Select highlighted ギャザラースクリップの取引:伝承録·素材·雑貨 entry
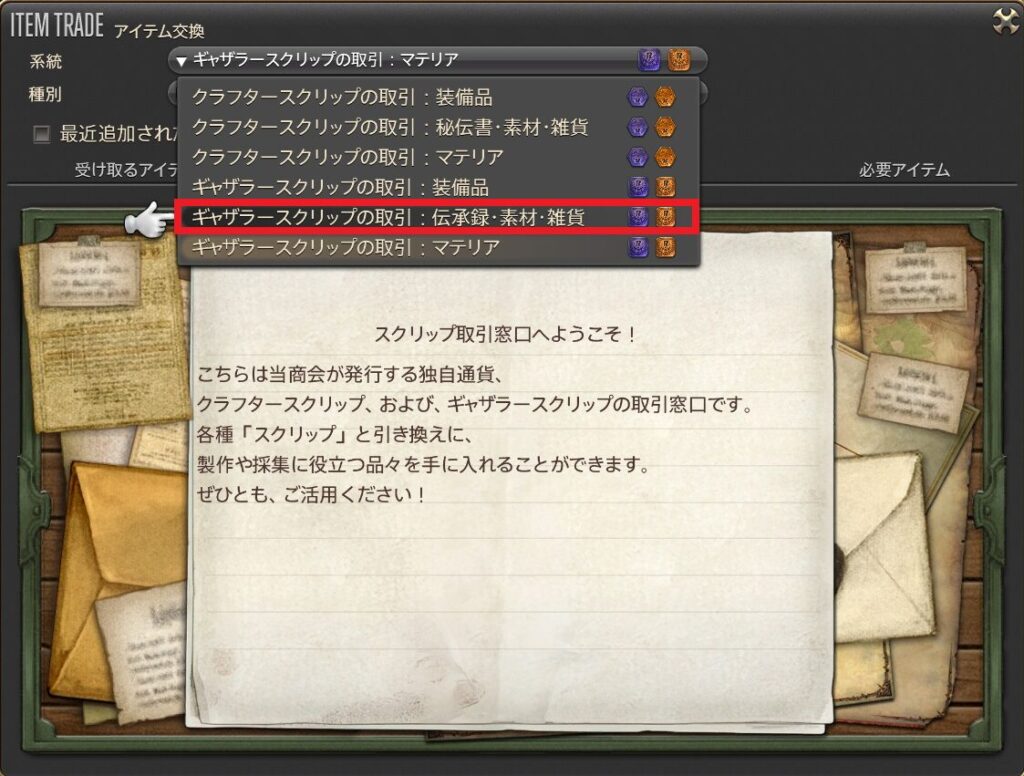Screen dimensions: 1024x776 click(438, 217)
